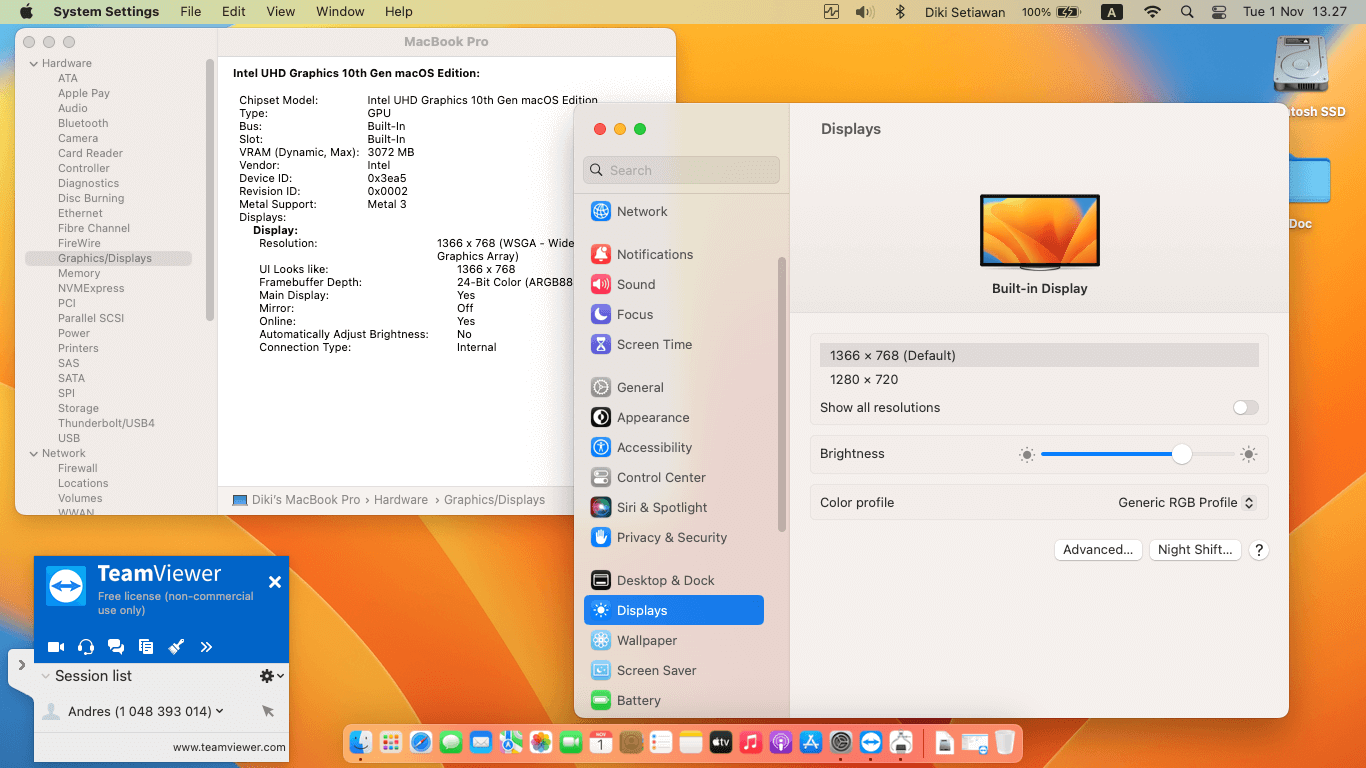Viewport: 1366px width, 768px height.
Task: Click the Advanced button in Displays
Action: [x=1097, y=549]
